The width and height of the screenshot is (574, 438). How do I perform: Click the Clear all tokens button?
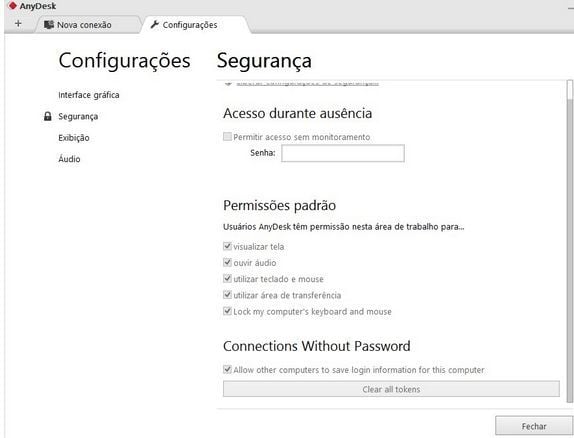point(391,389)
